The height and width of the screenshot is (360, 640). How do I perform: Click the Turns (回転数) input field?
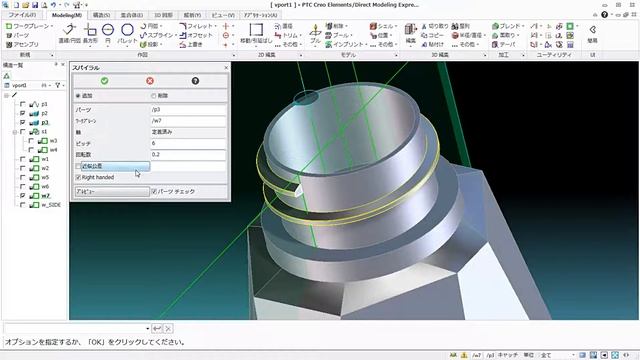pos(188,155)
